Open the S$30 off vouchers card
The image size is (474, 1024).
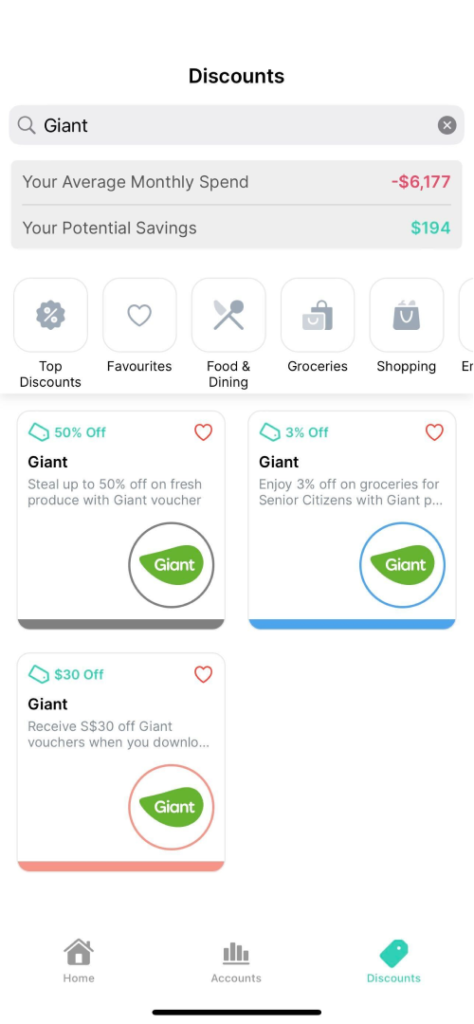coord(121,762)
